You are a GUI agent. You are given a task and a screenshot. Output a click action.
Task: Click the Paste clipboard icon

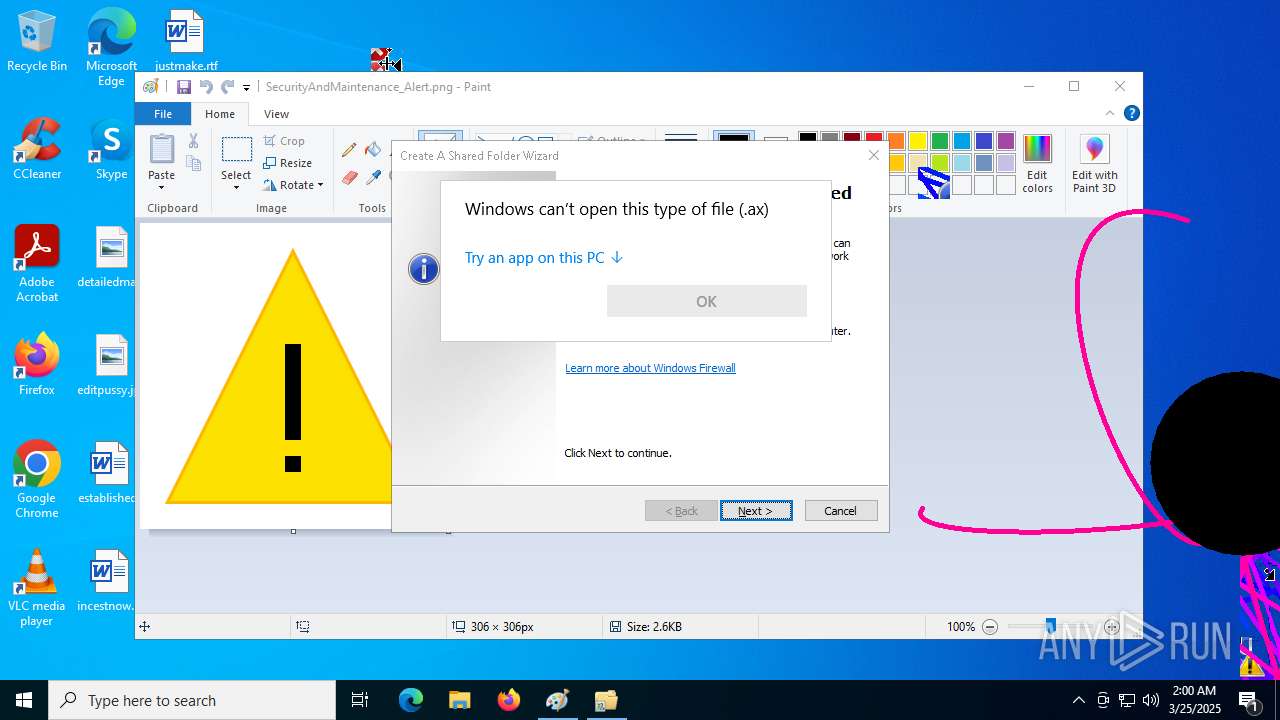162,149
